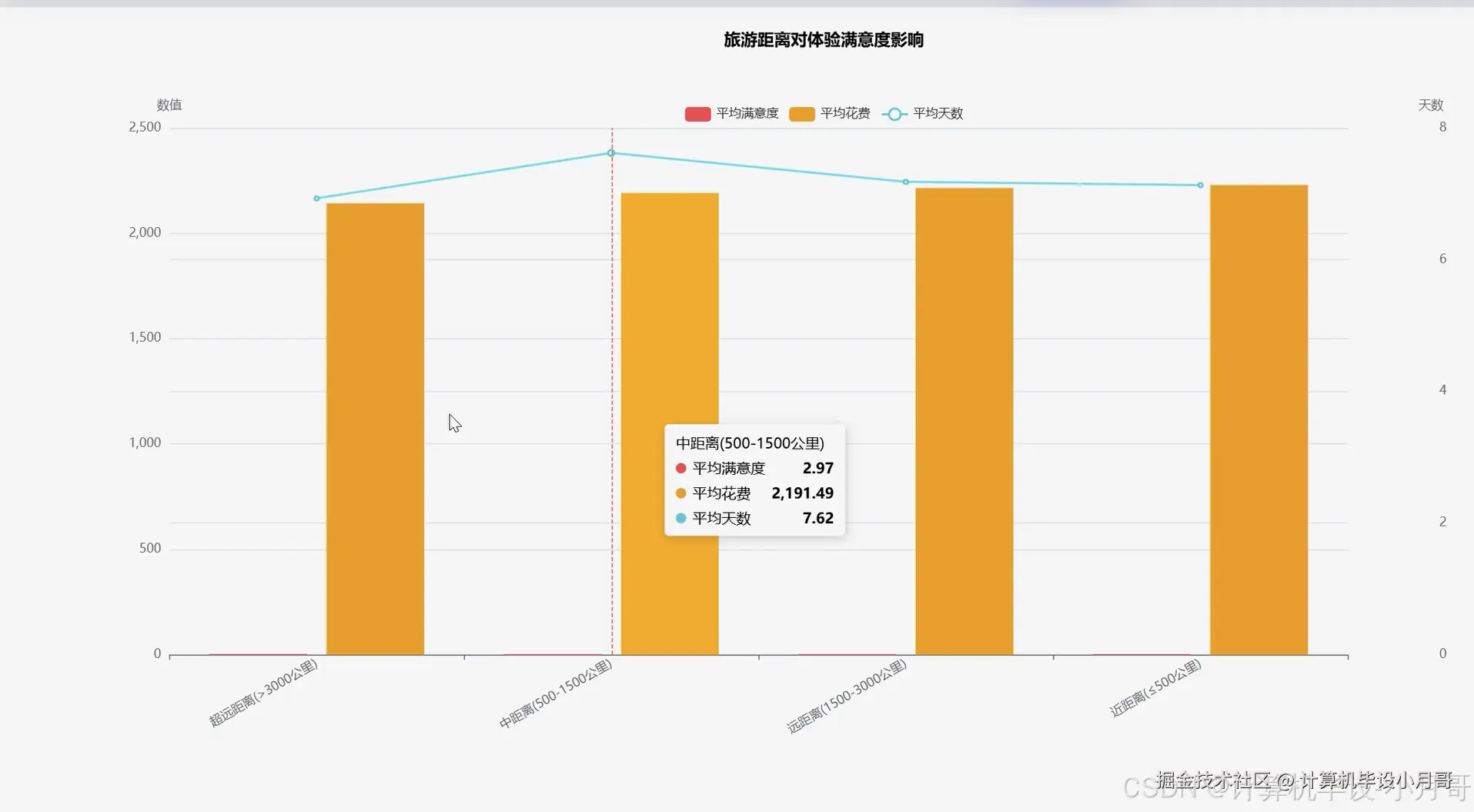Image resolution: width=1474 pixels, height=812 pixels.
Task: Click the 500 left axis value
Action: [150, 548]
